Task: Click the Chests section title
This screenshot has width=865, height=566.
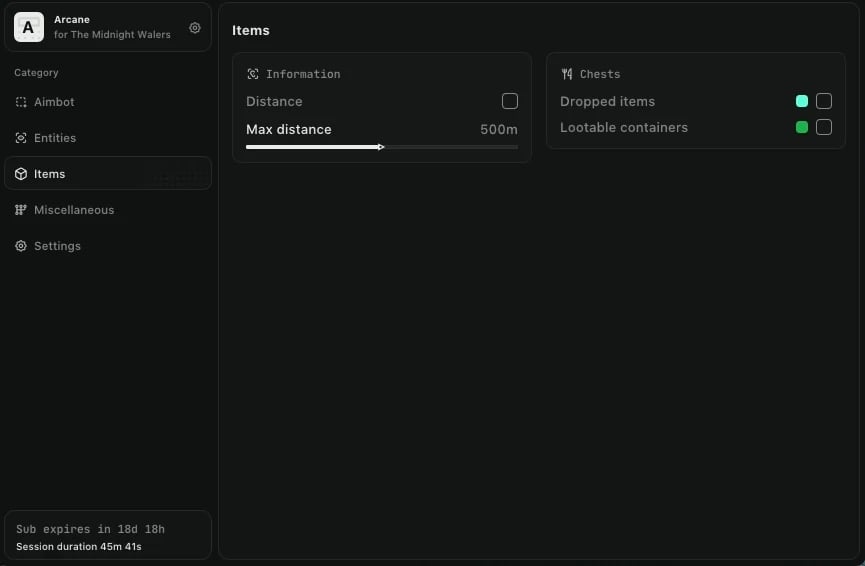Action: click(x=600, y=74)
